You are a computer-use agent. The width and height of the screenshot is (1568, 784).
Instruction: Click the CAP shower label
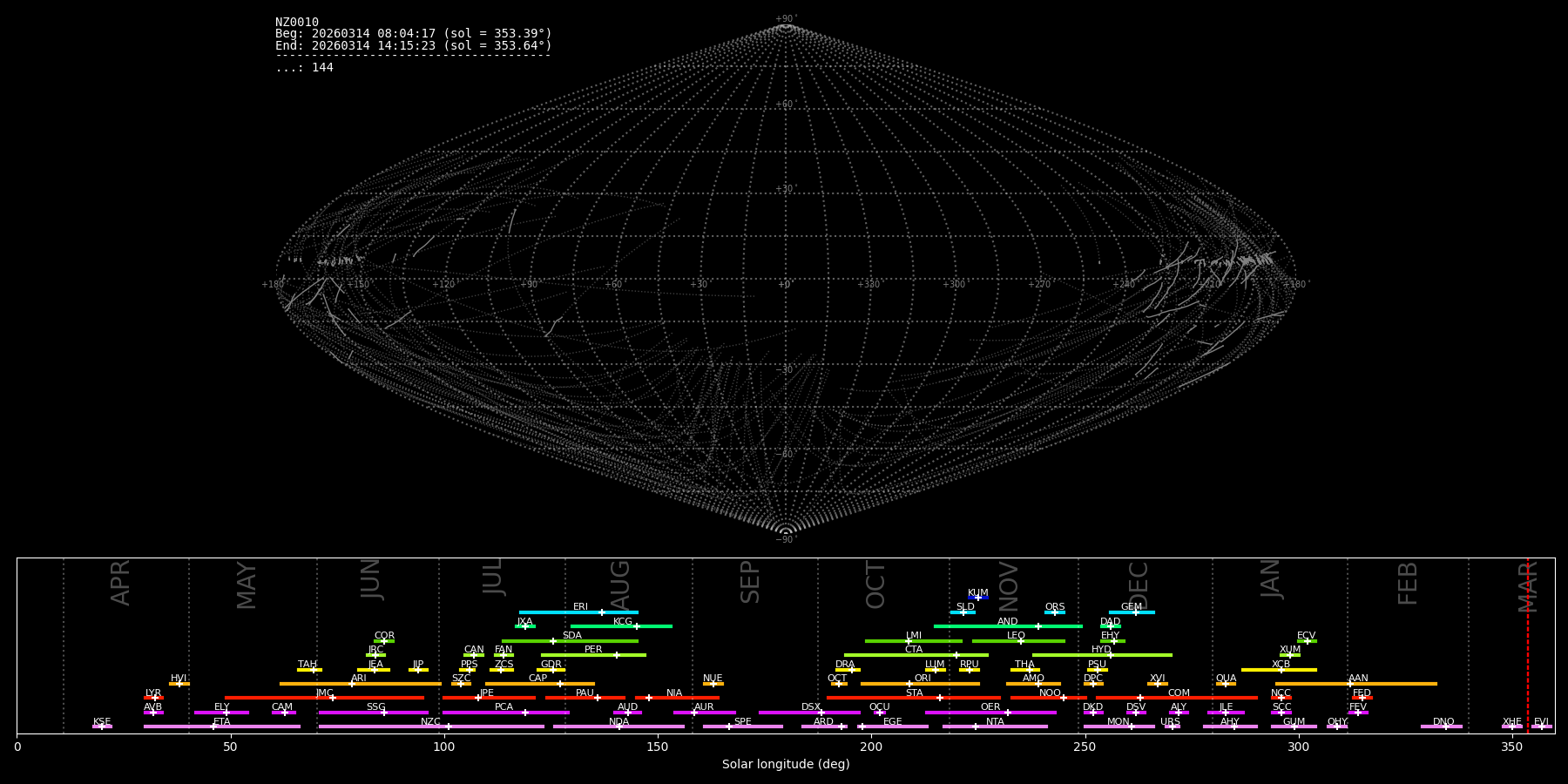click(537, 679)
